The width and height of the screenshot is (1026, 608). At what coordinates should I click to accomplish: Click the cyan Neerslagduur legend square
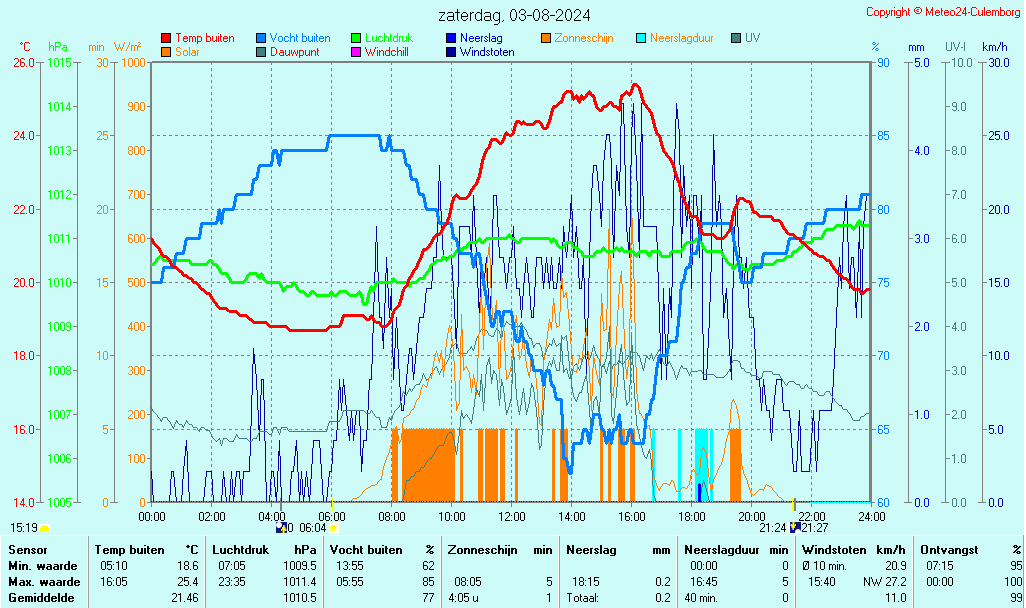(641, 38)
